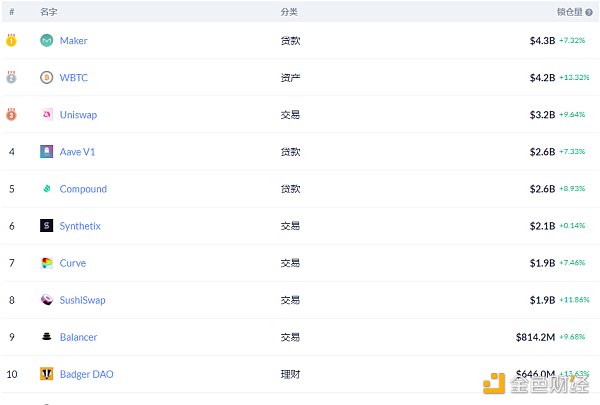Click the bronze third-place medal icon
600x405 pixels.
click(x=11, y=114)
